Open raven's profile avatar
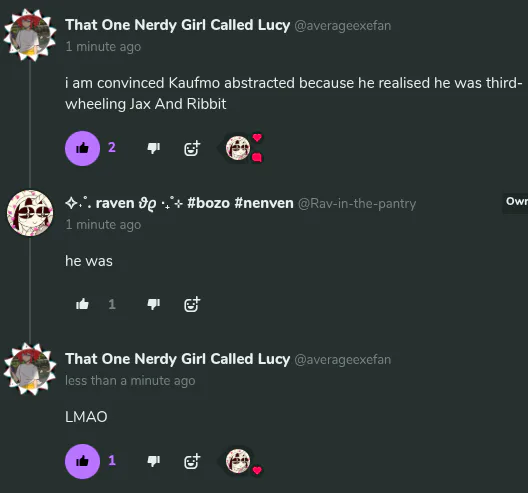The height and width of the screenshot is (493, 528). [30, 213]
